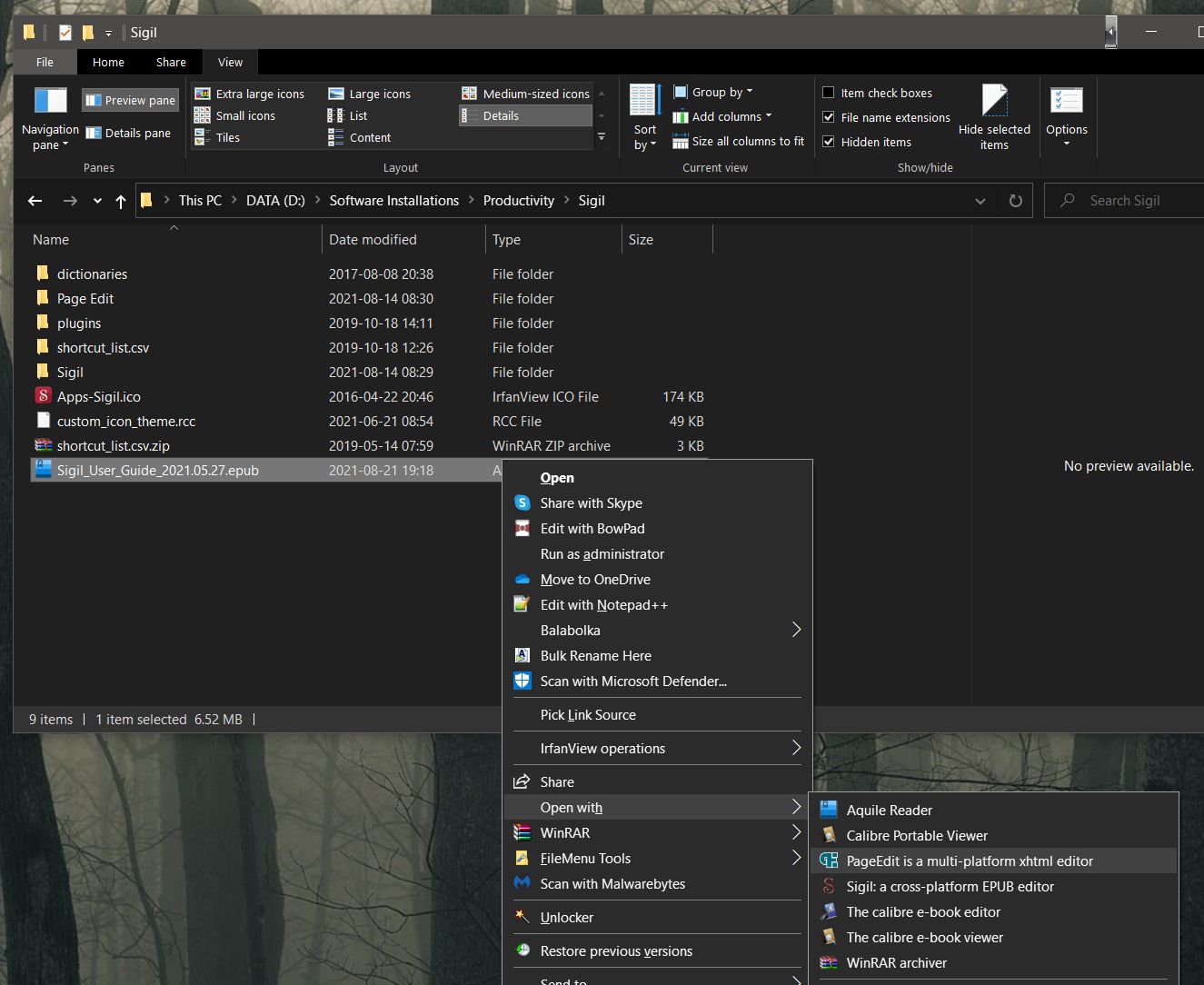Screen dimensions: 1204x985
Task: Toggle Hidden items checkbox
Action: click(829, 142)
